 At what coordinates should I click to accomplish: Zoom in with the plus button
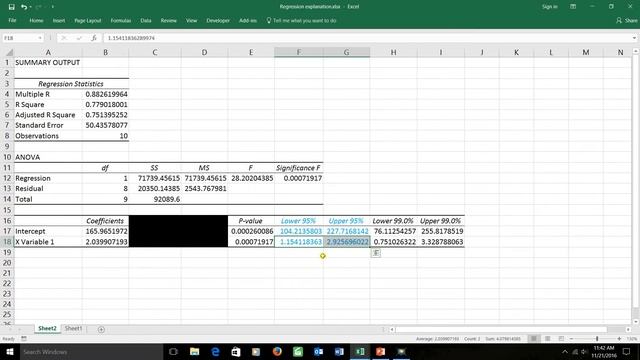tap(619, 338)
